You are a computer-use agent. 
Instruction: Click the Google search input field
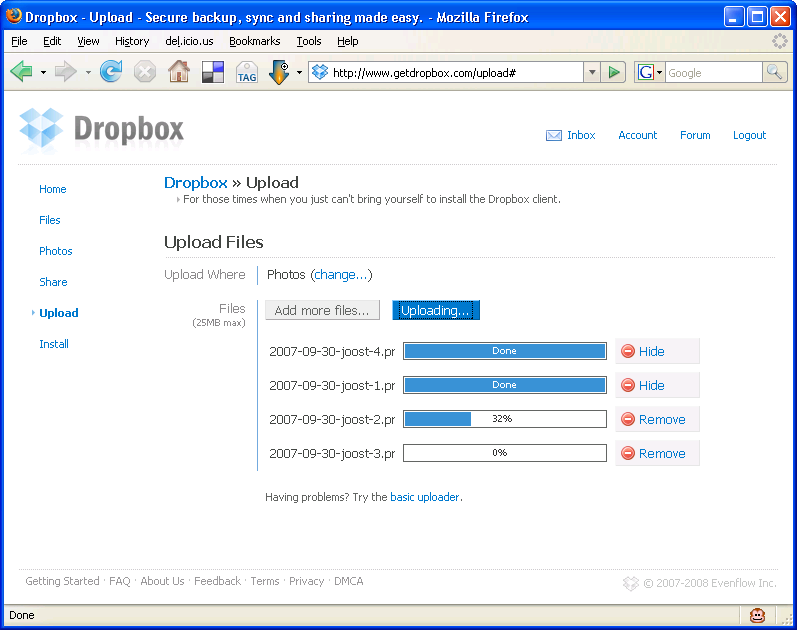(714, 73)
